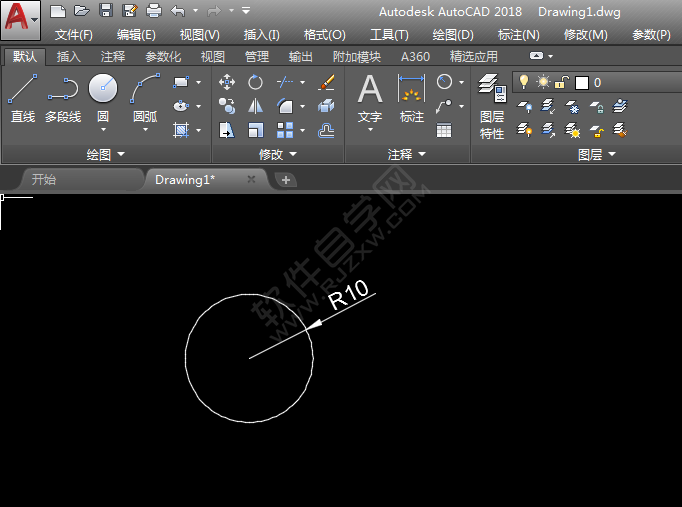Viewport: 682px width, 507px height.
Task: Toggle layer freeze sun icon
Action: click(543, 82)
